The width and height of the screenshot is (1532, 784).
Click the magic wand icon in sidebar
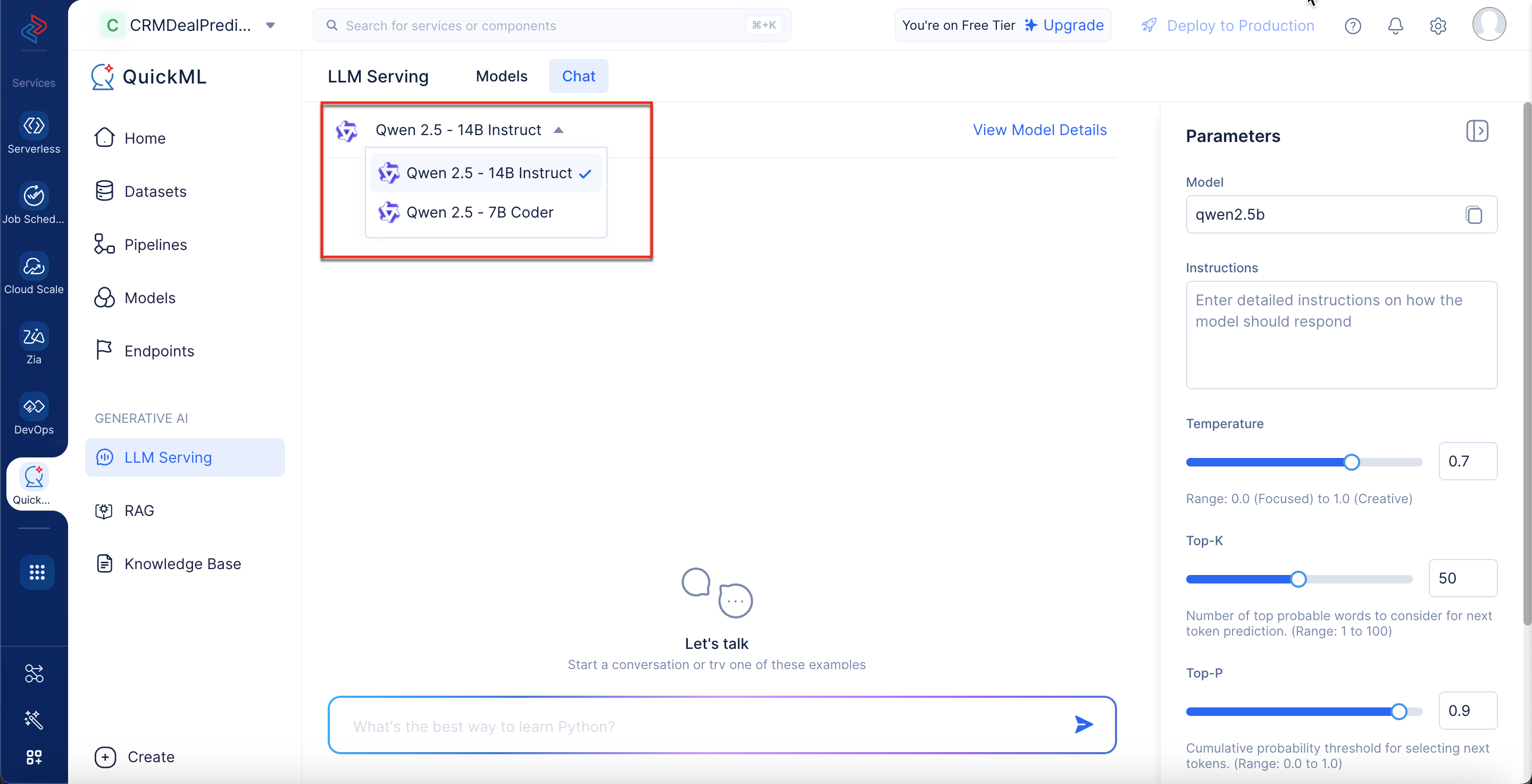(x=34, y=719)
